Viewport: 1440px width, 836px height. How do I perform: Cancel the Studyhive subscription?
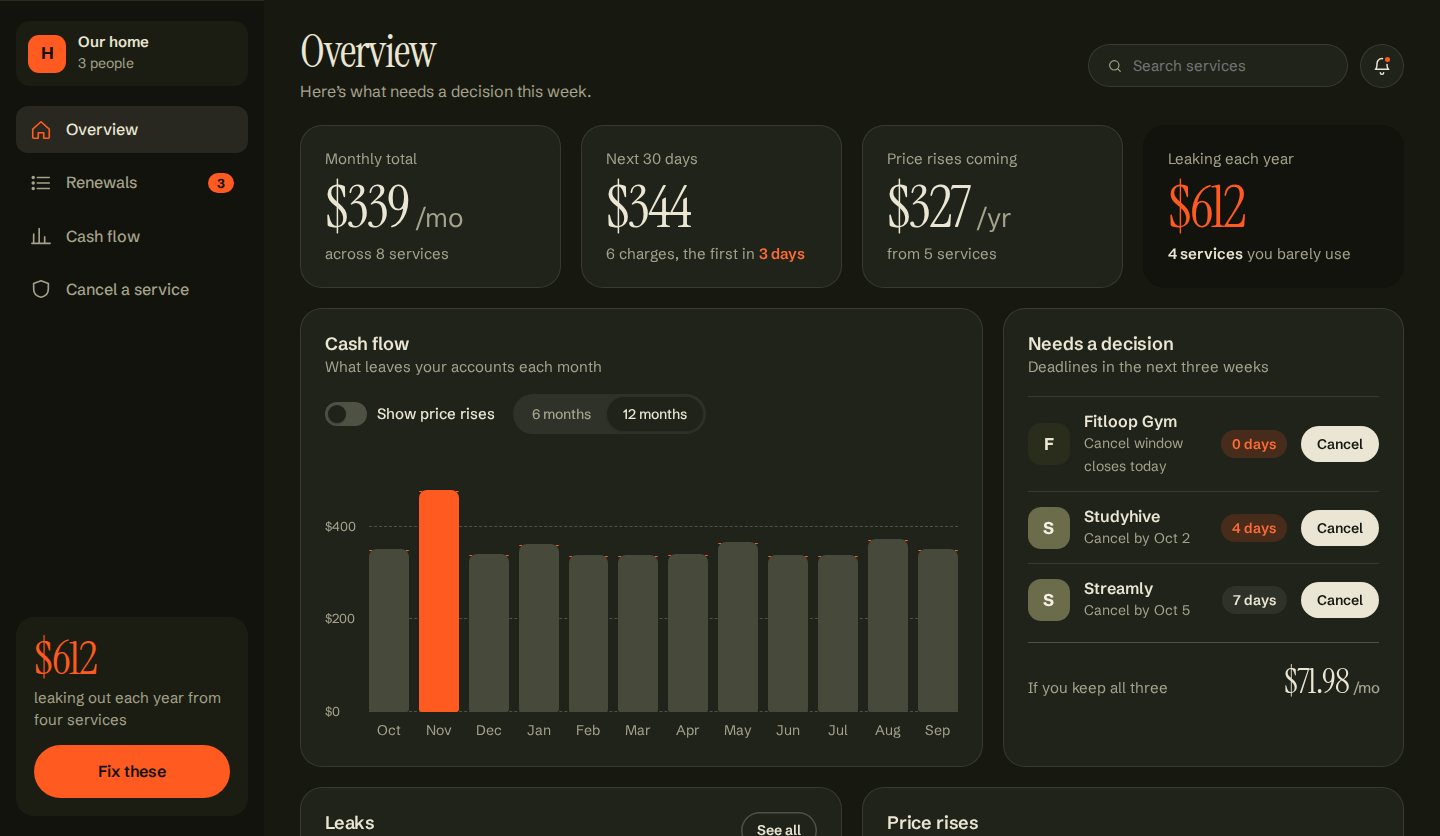click(1340, 528)
